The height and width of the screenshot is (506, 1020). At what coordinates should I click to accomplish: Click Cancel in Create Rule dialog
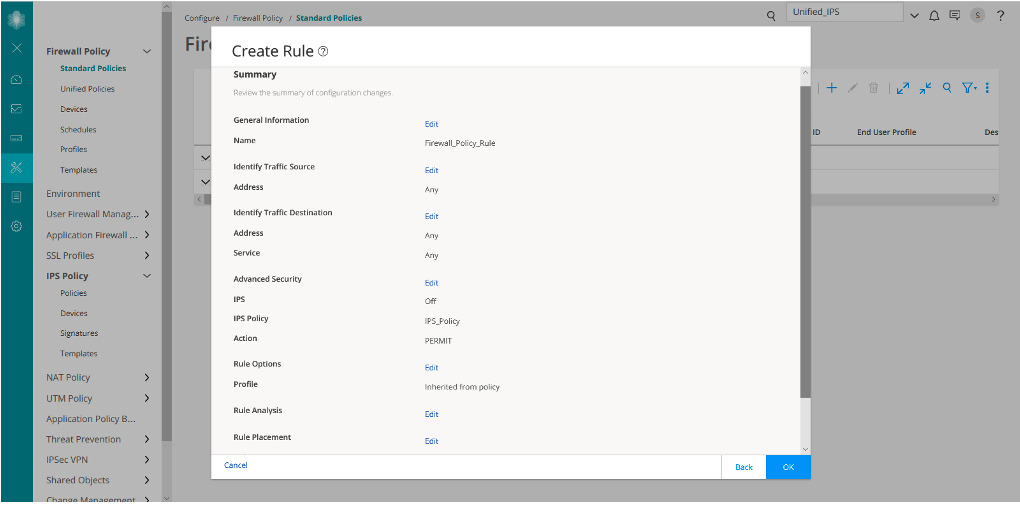[235, 466]
